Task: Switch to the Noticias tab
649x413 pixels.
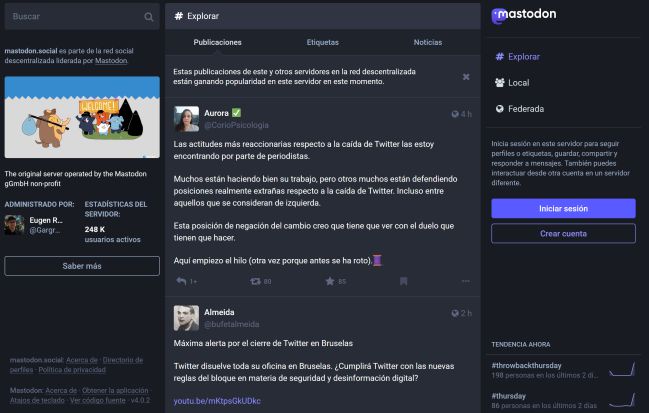Action: coord(428,42)
